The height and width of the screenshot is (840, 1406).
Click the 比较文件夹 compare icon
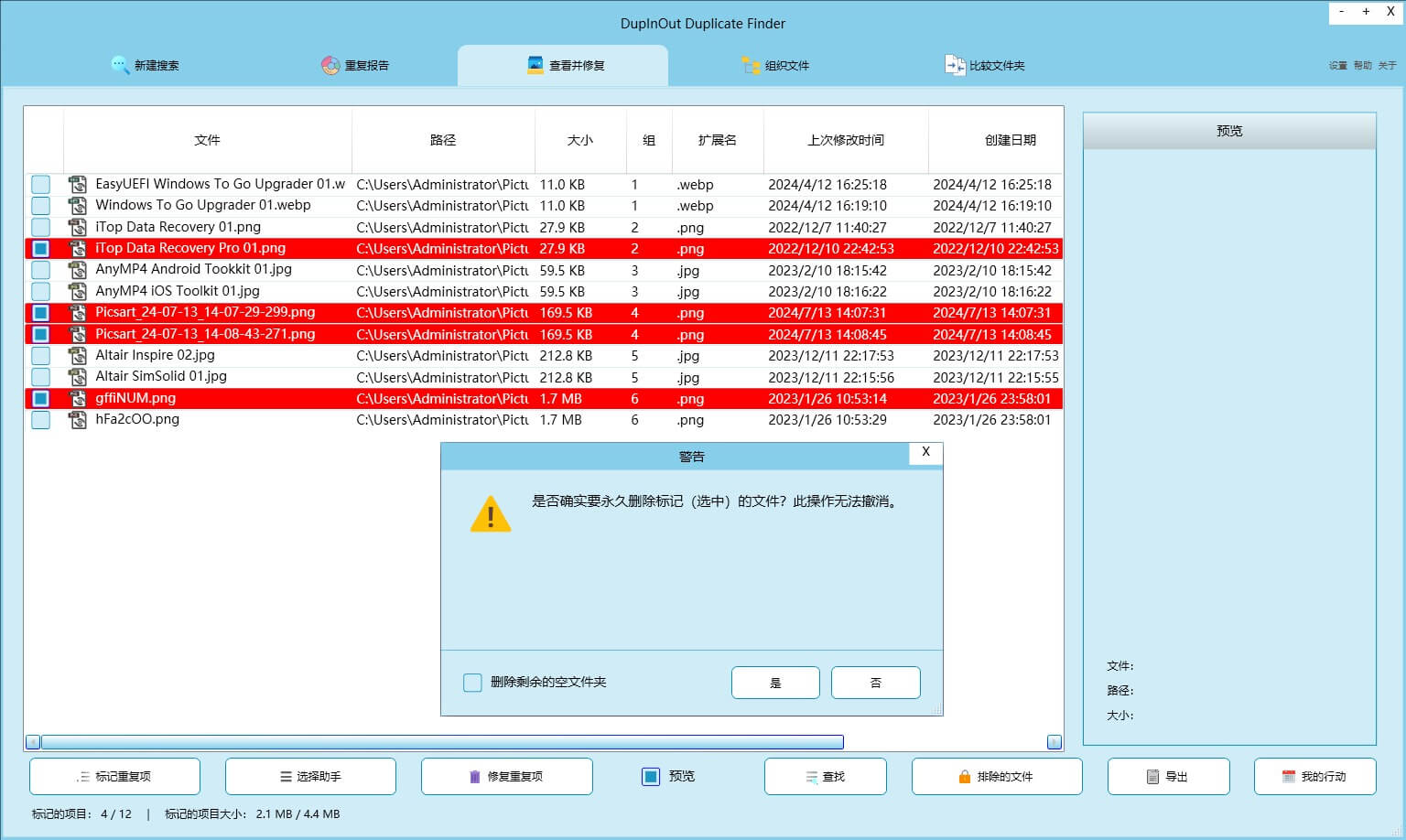955,65
